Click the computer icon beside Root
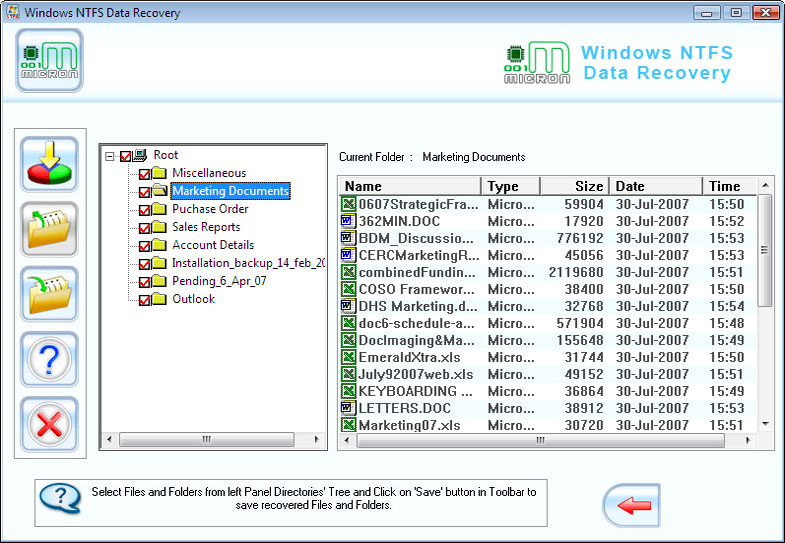This screenshot has height=543, width=785. click(140, 155)
